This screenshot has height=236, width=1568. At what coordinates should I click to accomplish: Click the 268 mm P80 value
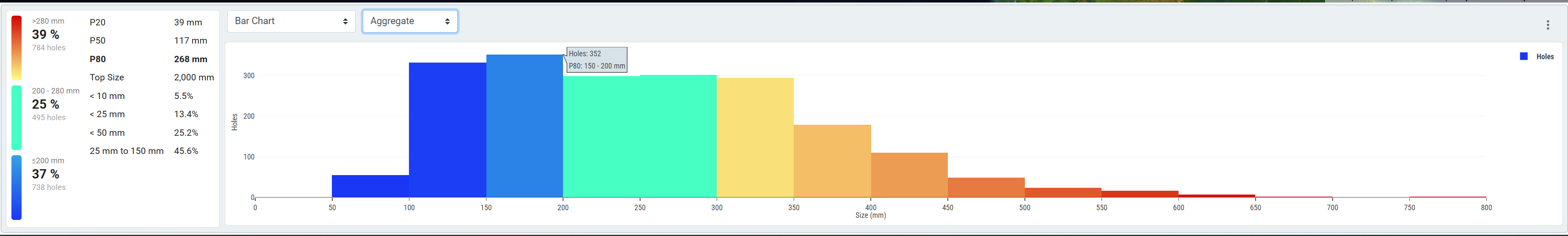click(x=190, y=59)
